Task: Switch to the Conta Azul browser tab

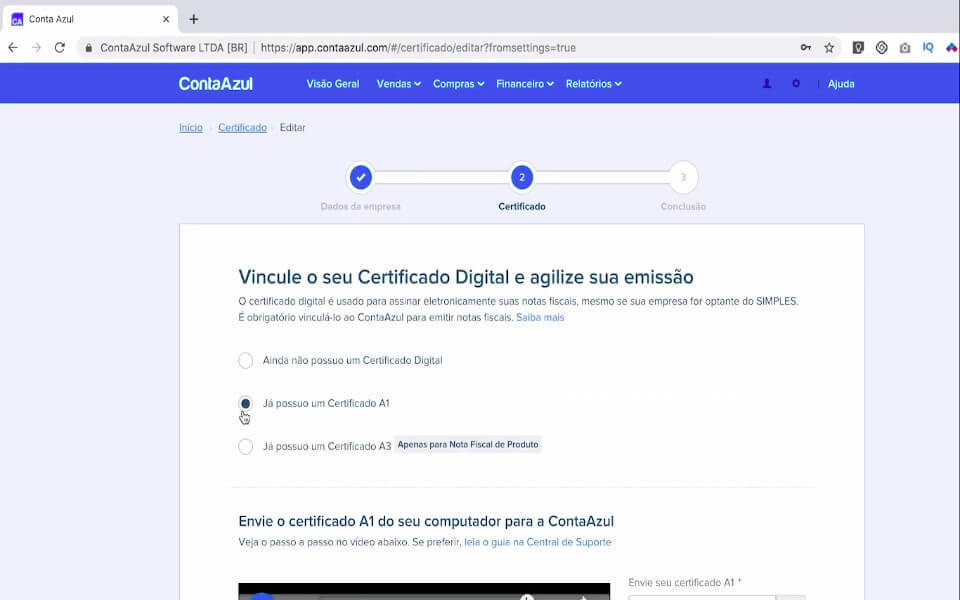Action: click(90, 19)
